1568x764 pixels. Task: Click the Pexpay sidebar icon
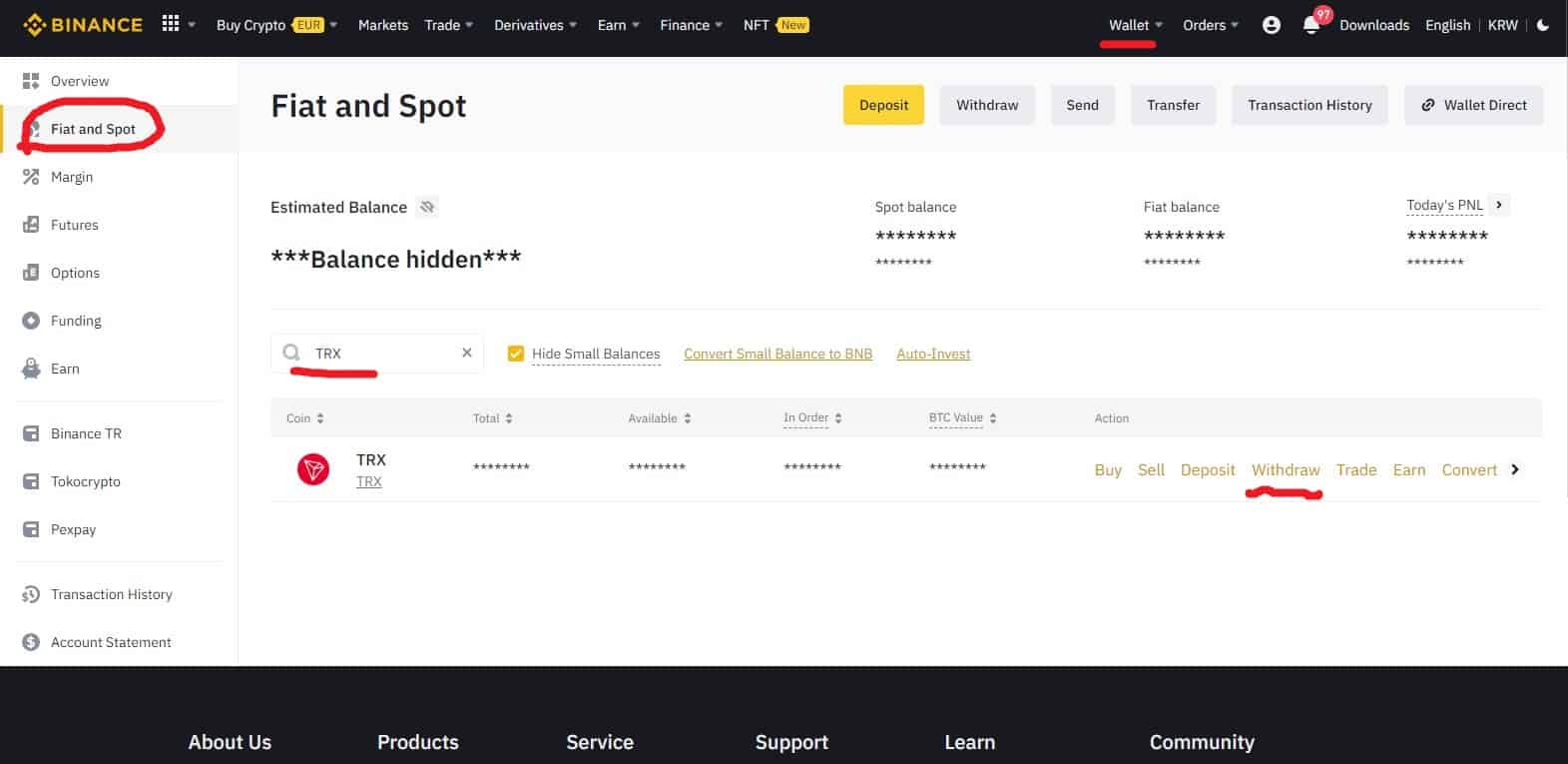(31, 529)
